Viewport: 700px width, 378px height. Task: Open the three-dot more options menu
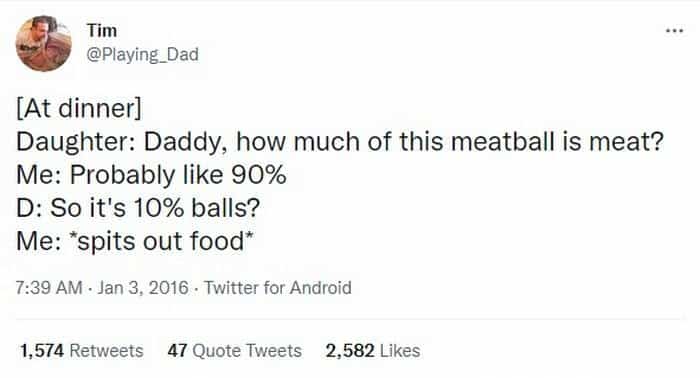pos(674,31)
